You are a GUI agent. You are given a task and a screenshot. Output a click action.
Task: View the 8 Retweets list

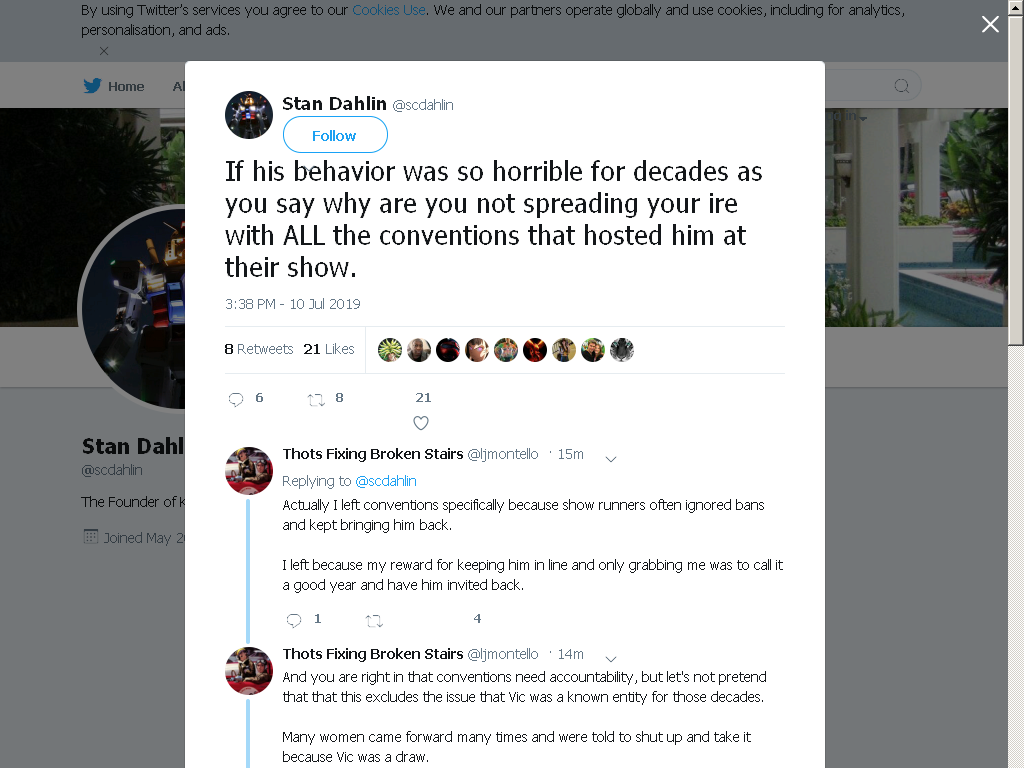(x=259, y=349)
